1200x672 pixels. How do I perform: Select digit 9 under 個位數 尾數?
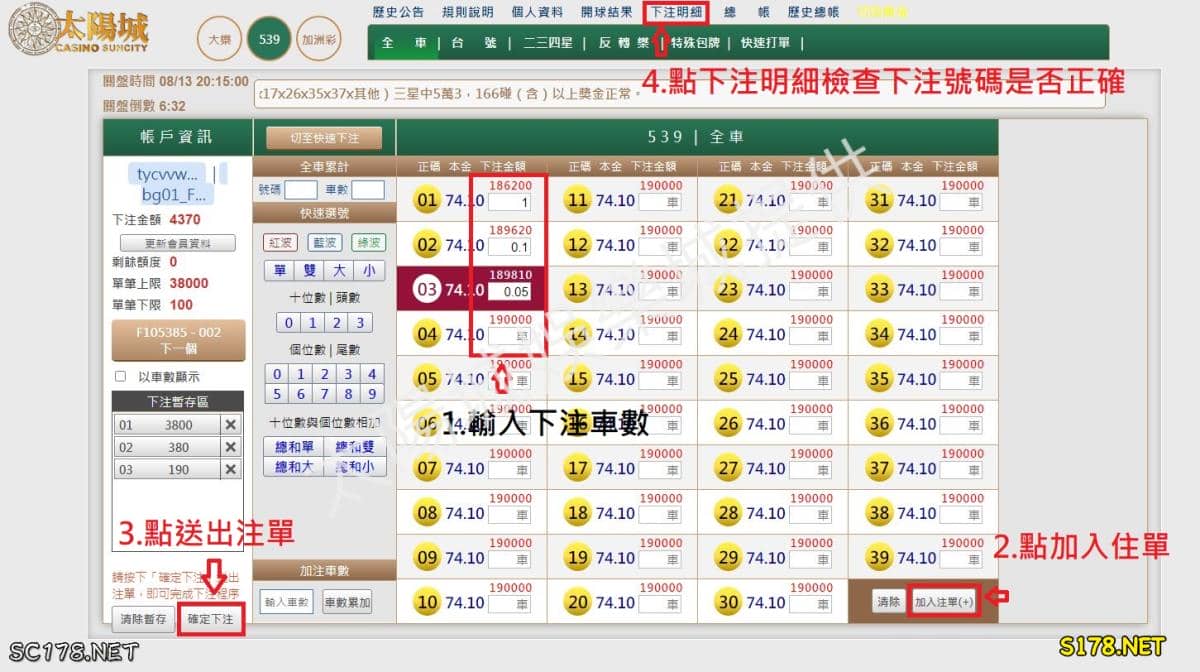click(x=371, y=394)
